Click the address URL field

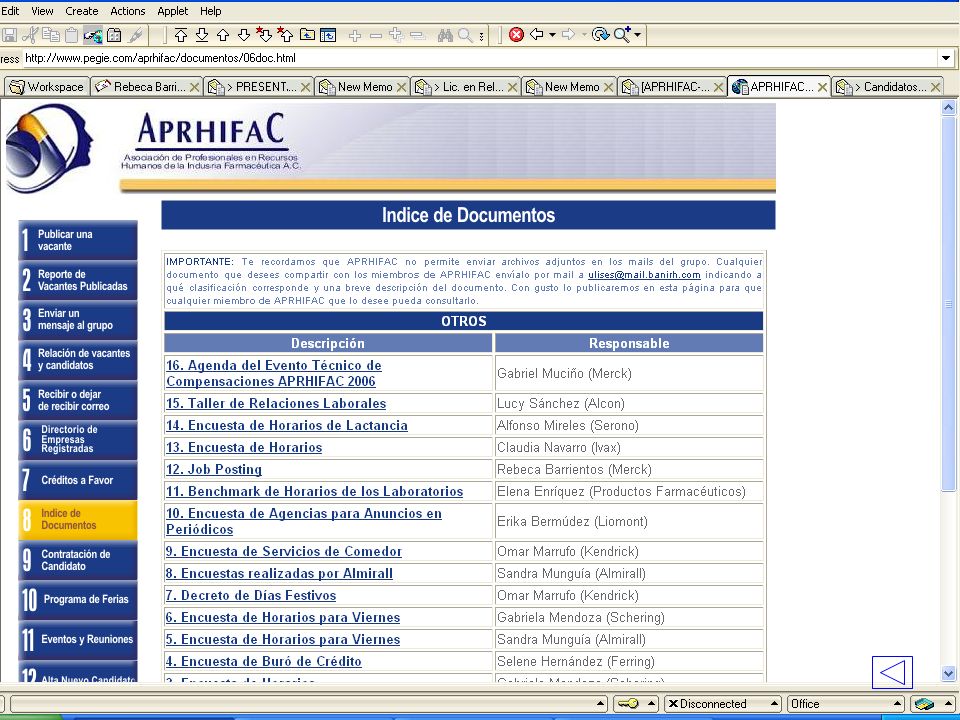tap(480, 58)
